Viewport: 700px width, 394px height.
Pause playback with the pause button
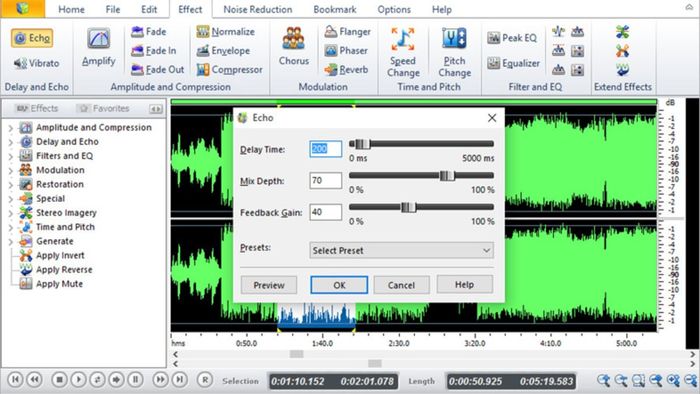click(135, 380)
